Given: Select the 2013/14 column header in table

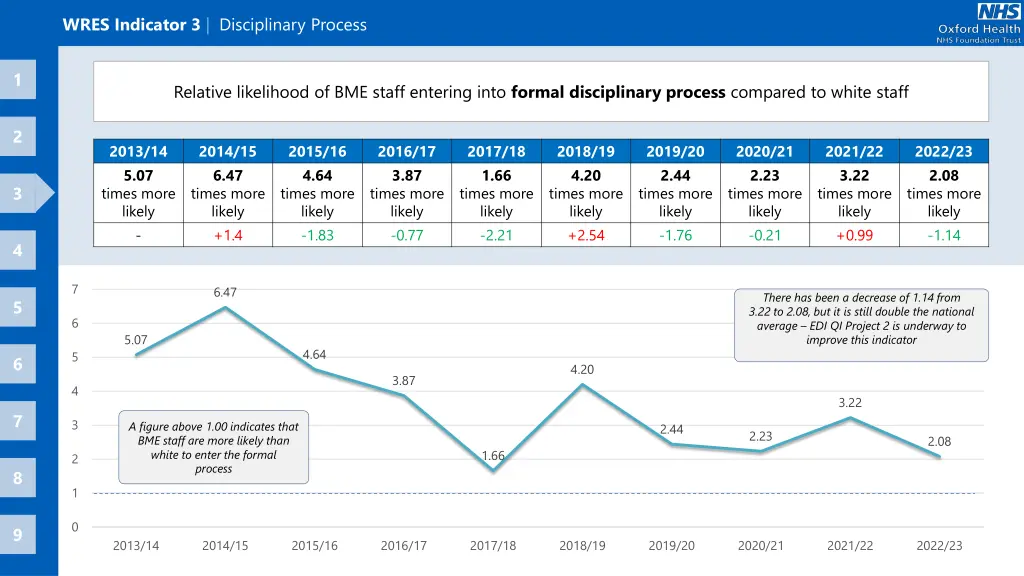Looking at the screenshot, I should (138, 151).
